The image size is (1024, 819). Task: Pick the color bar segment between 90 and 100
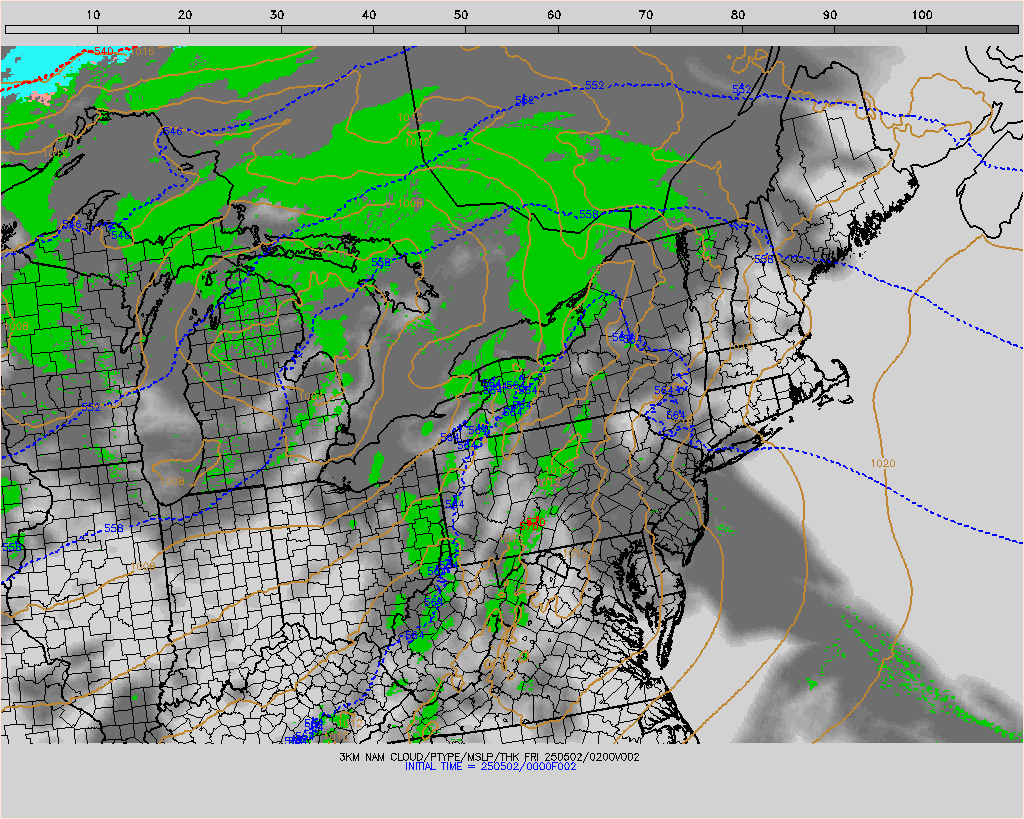point(880,29)
